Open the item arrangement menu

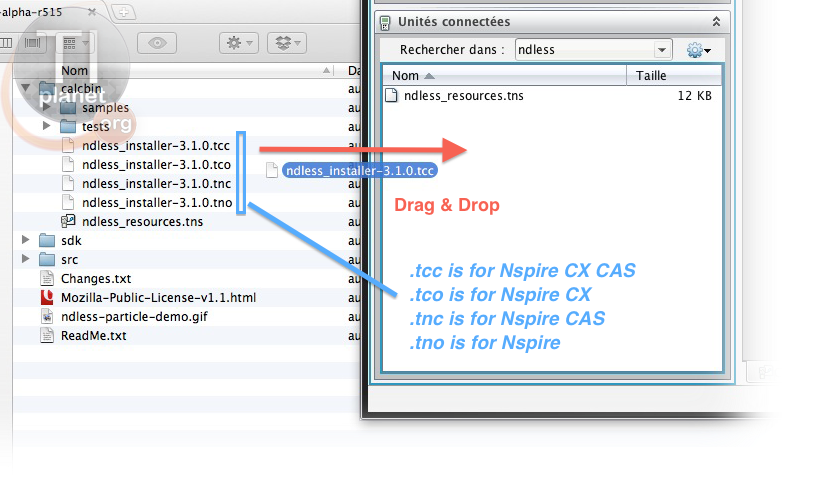[x=75, y=43]
